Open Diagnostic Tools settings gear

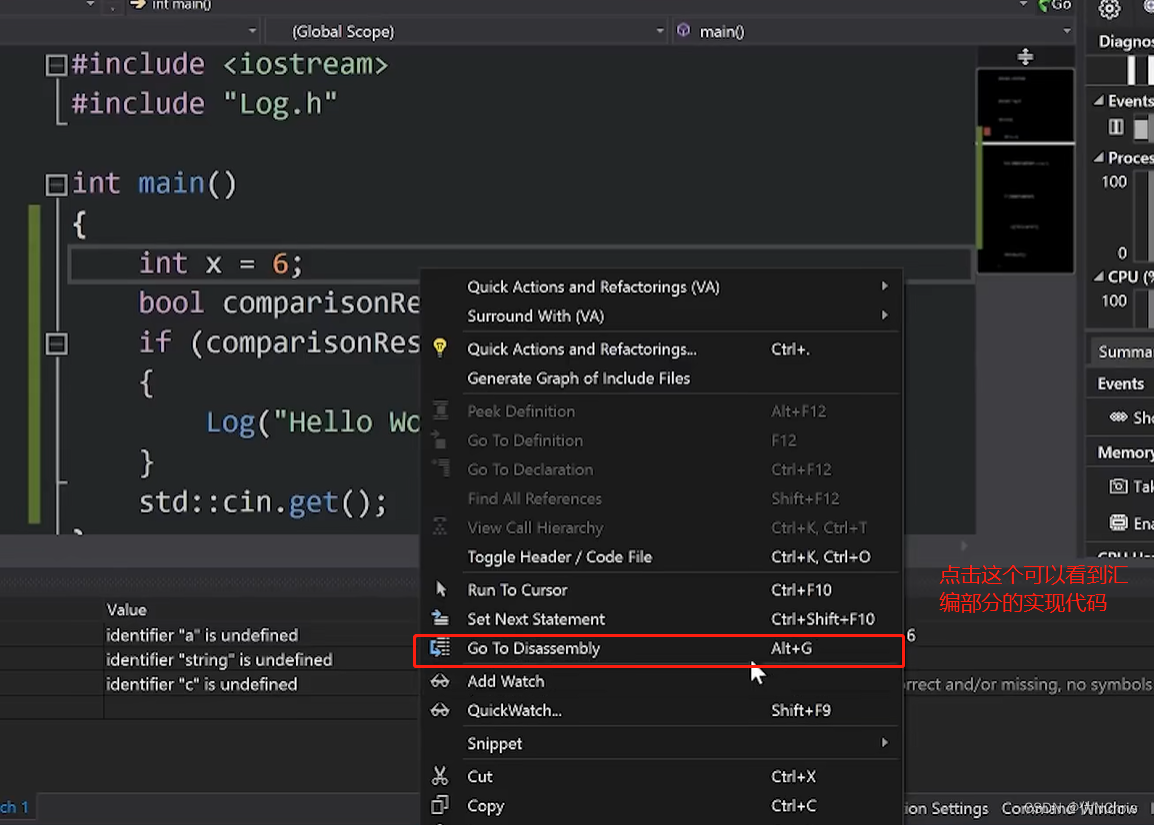click(x=1109, y=10)
